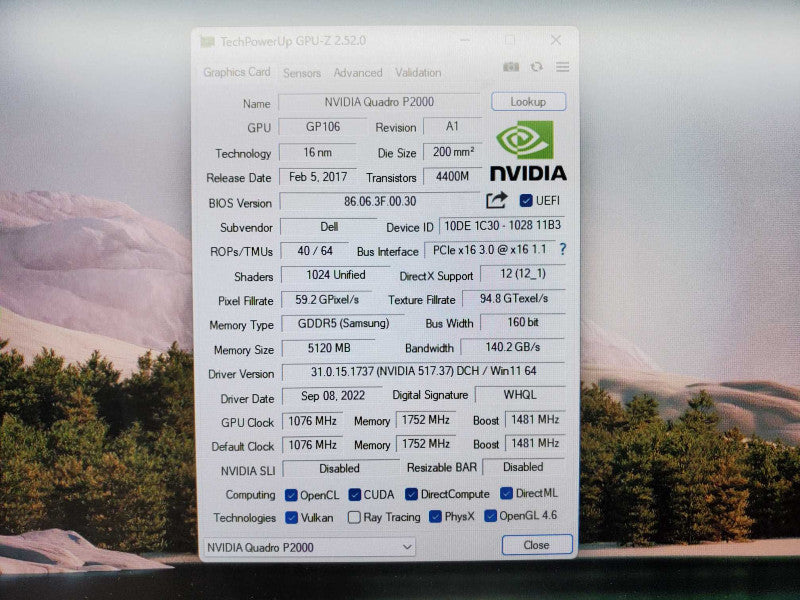This screenshot has height=600, width=800.
Task: Click the Revision value A1
Action: point(453,126)
